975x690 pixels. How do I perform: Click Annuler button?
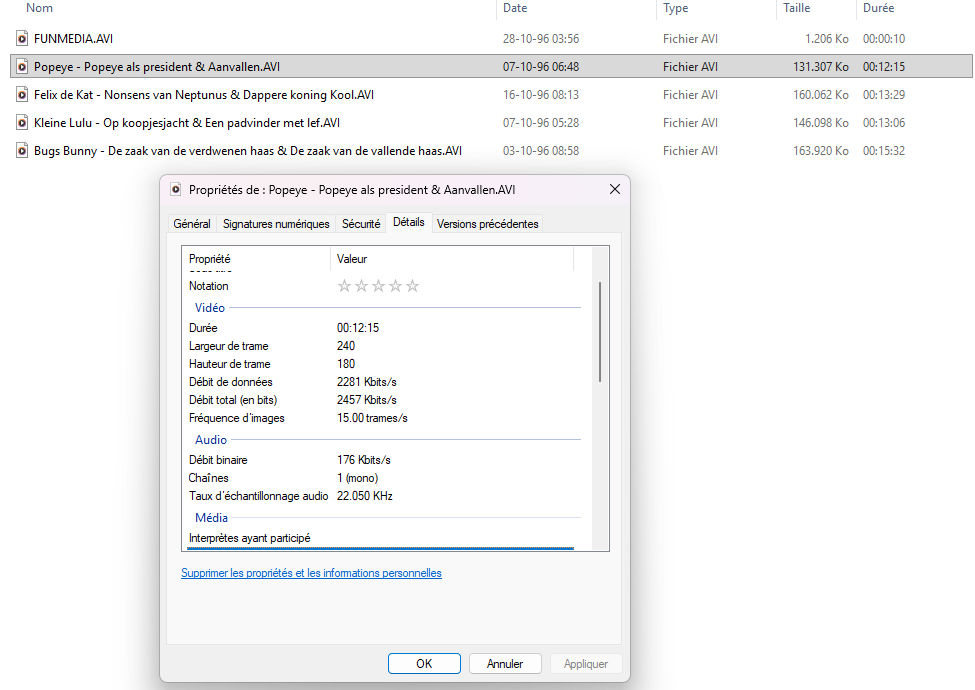tap(505, 663)
